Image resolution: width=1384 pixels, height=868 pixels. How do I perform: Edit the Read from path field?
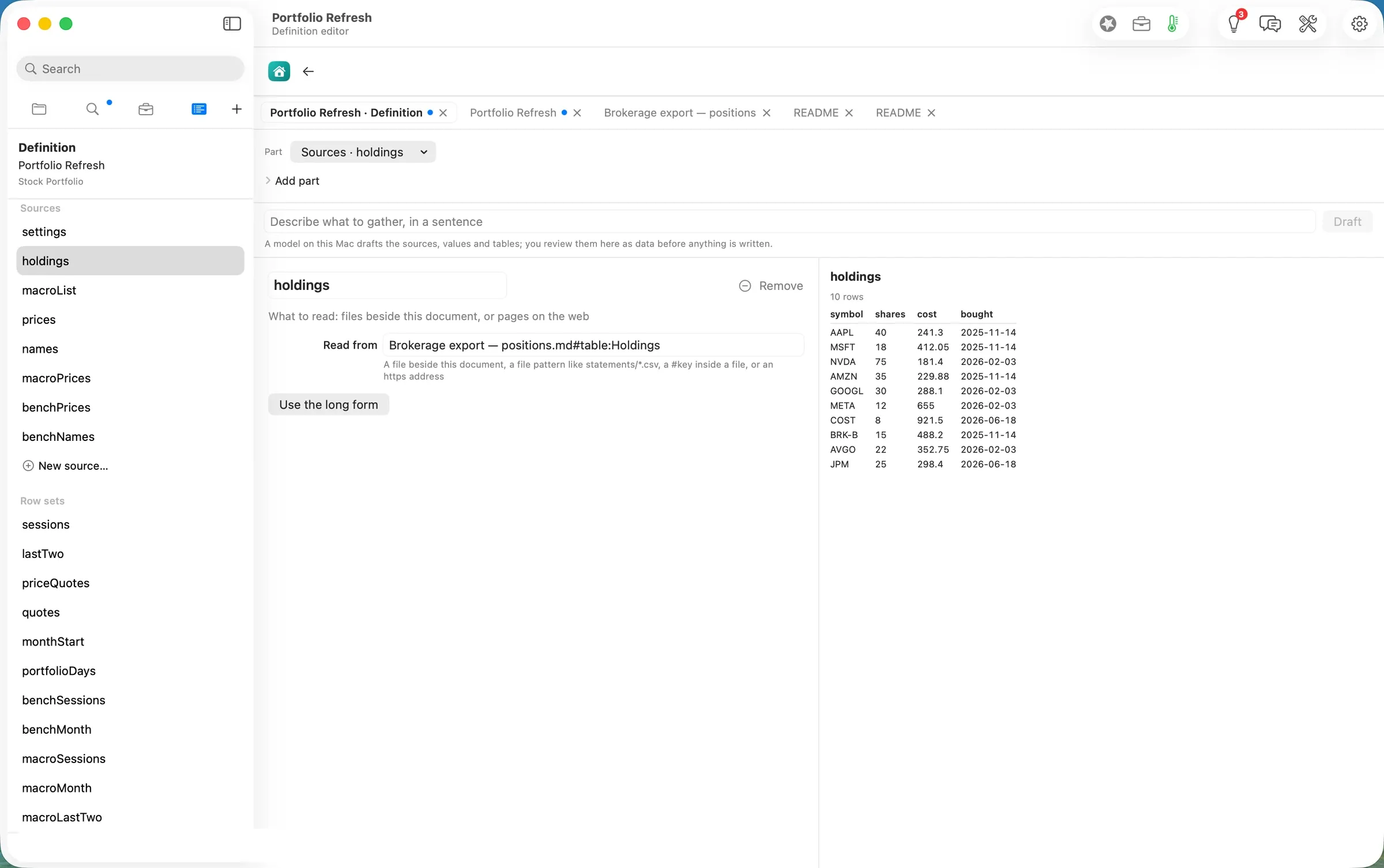(593, 345)
